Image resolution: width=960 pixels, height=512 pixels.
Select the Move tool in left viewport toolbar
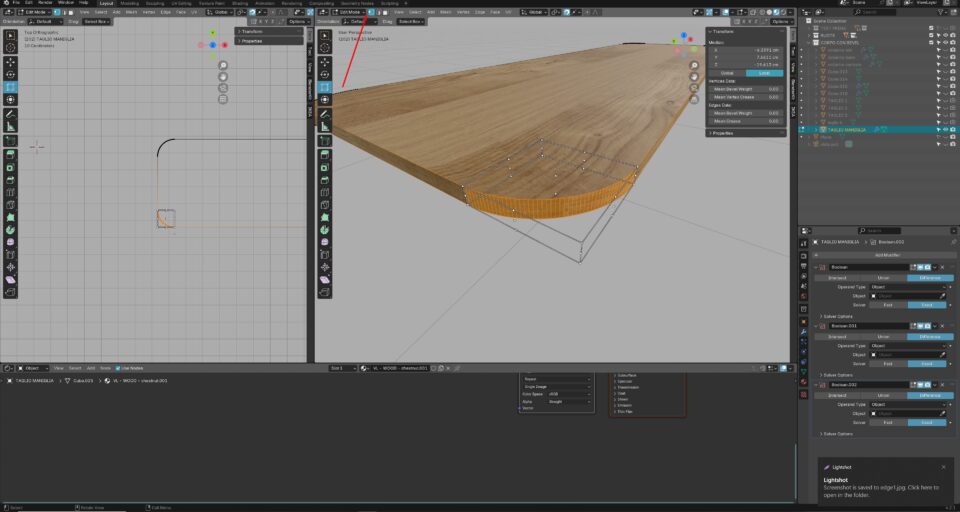pos(11,62)
